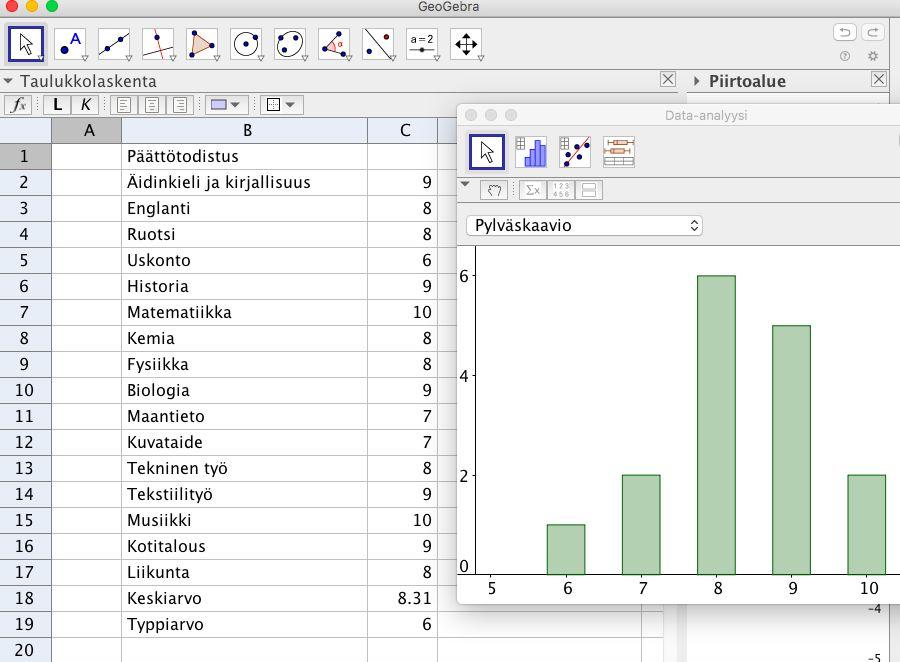900x662 pixels.
Task: Select the Angle tool
Action: (334, 44)
